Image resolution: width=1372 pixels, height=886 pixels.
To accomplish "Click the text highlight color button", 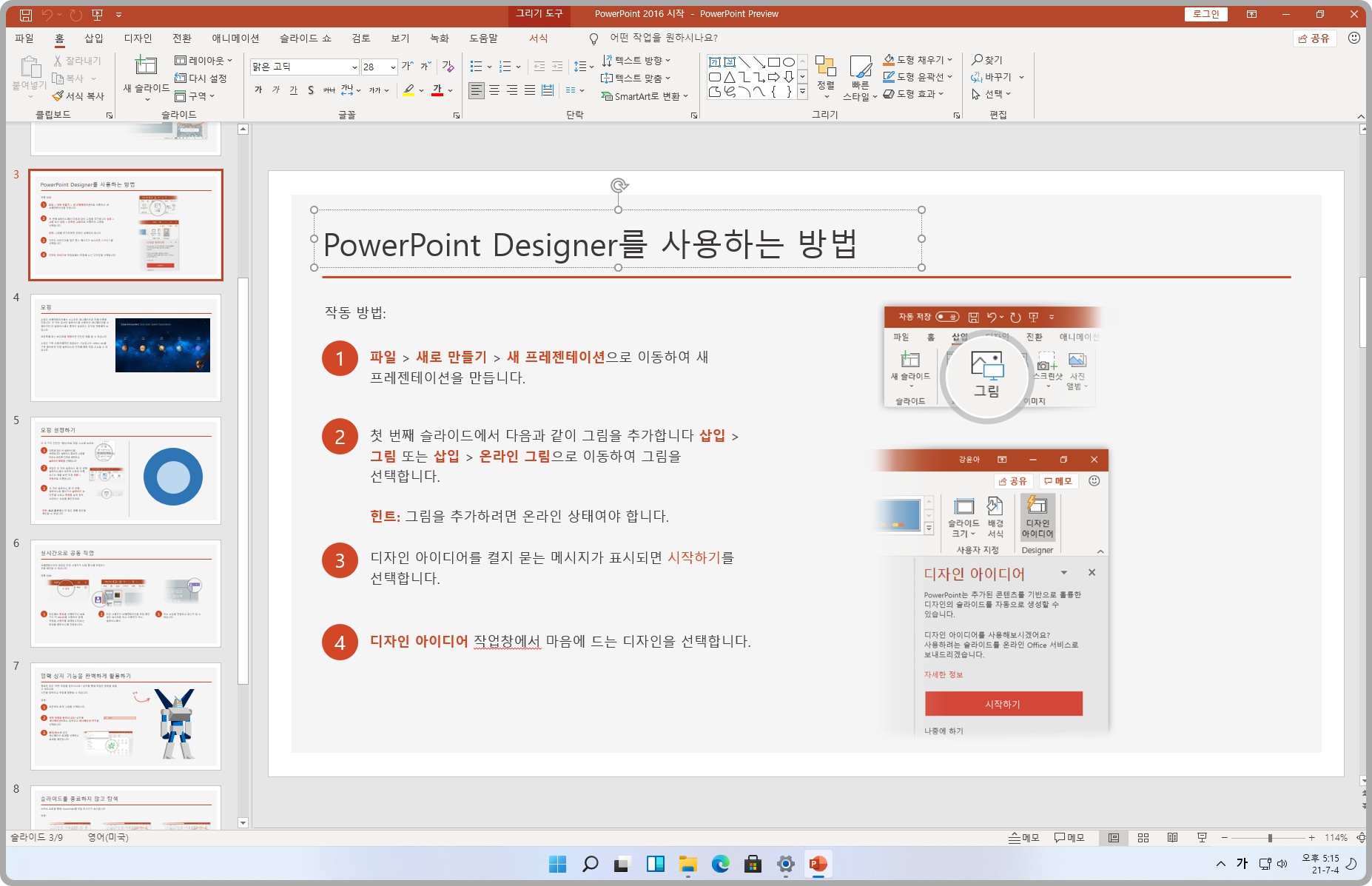I will 408,90.
